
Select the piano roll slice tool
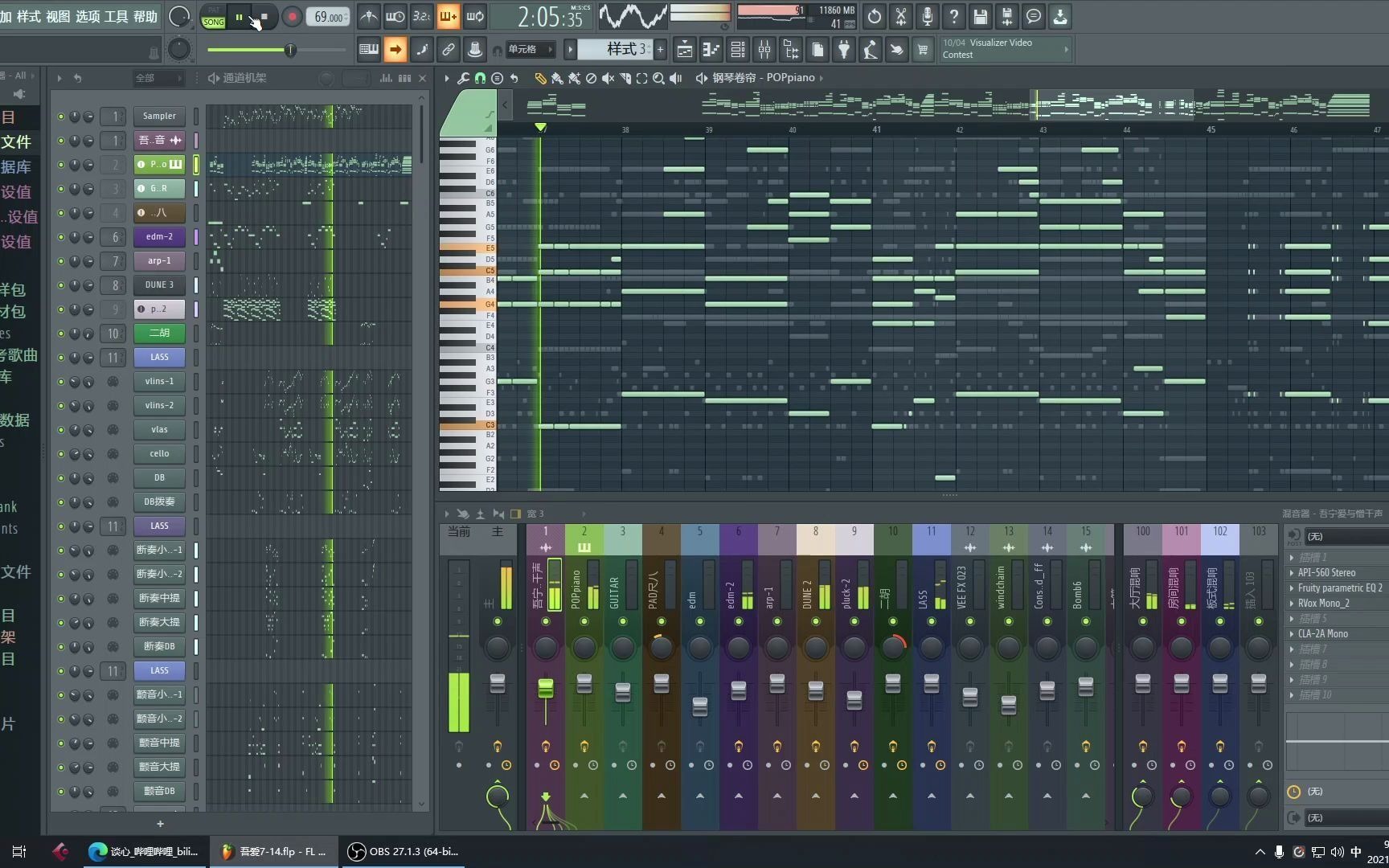click(625, 78)
